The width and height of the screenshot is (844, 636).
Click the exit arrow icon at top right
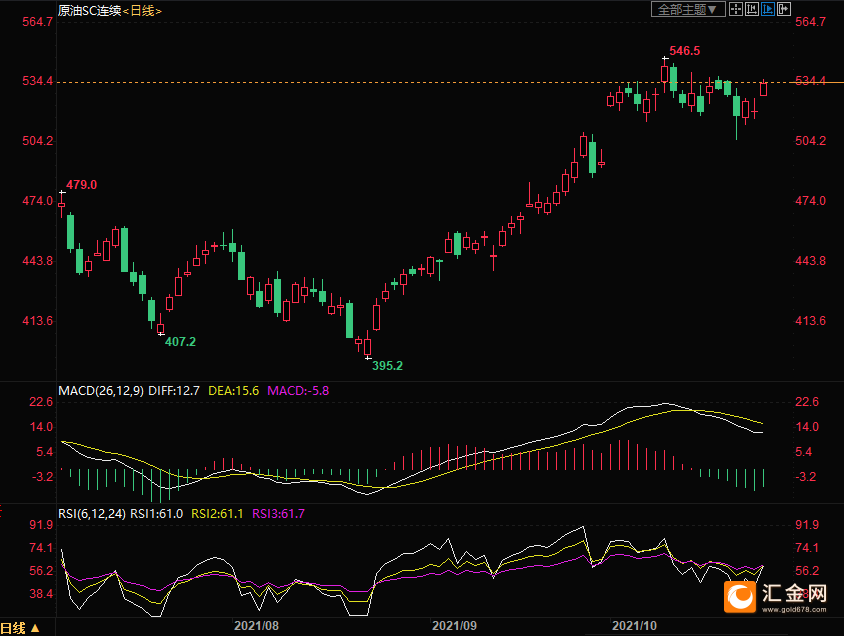point(786,9)
